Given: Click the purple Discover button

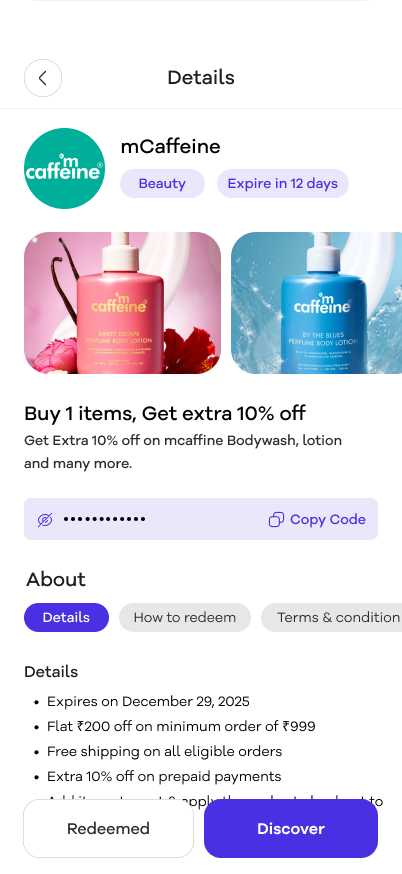Looking at the screenshot, I should (291, 829).
